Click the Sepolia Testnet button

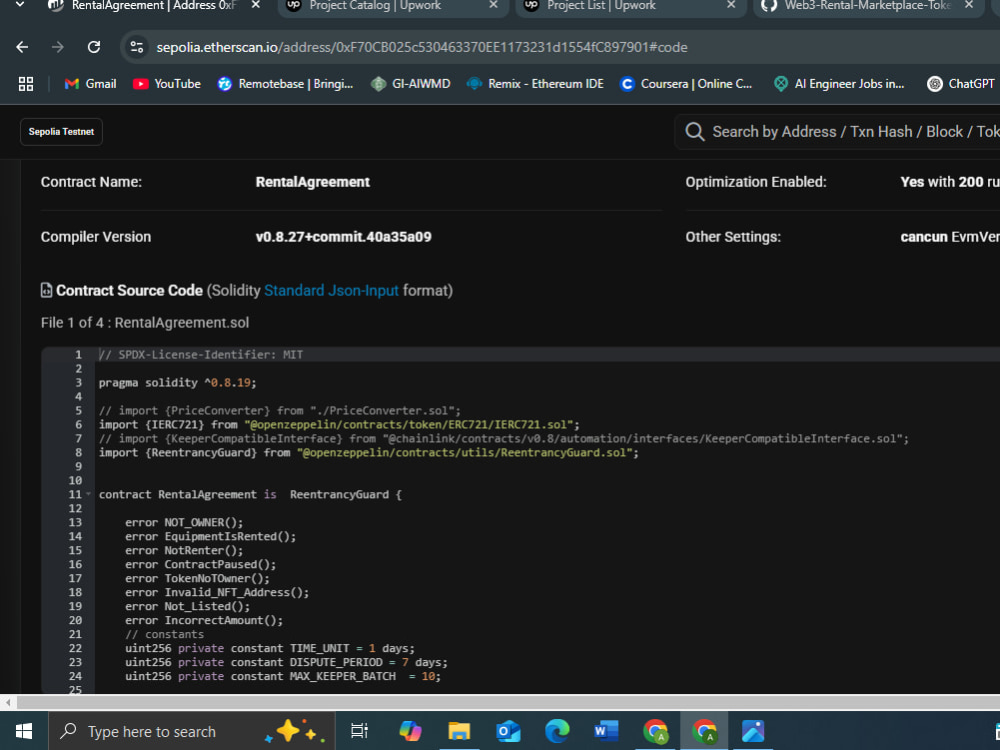[61, 132]
